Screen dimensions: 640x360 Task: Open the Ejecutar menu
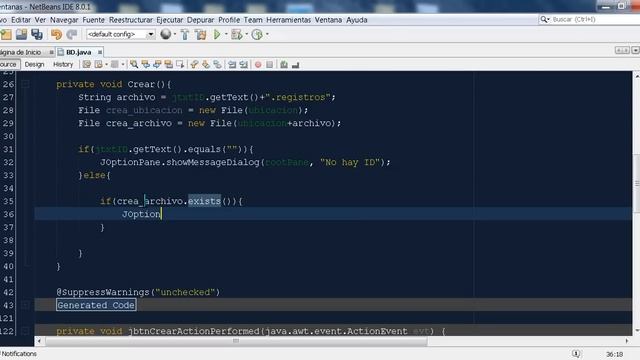(x=170, y=20)
